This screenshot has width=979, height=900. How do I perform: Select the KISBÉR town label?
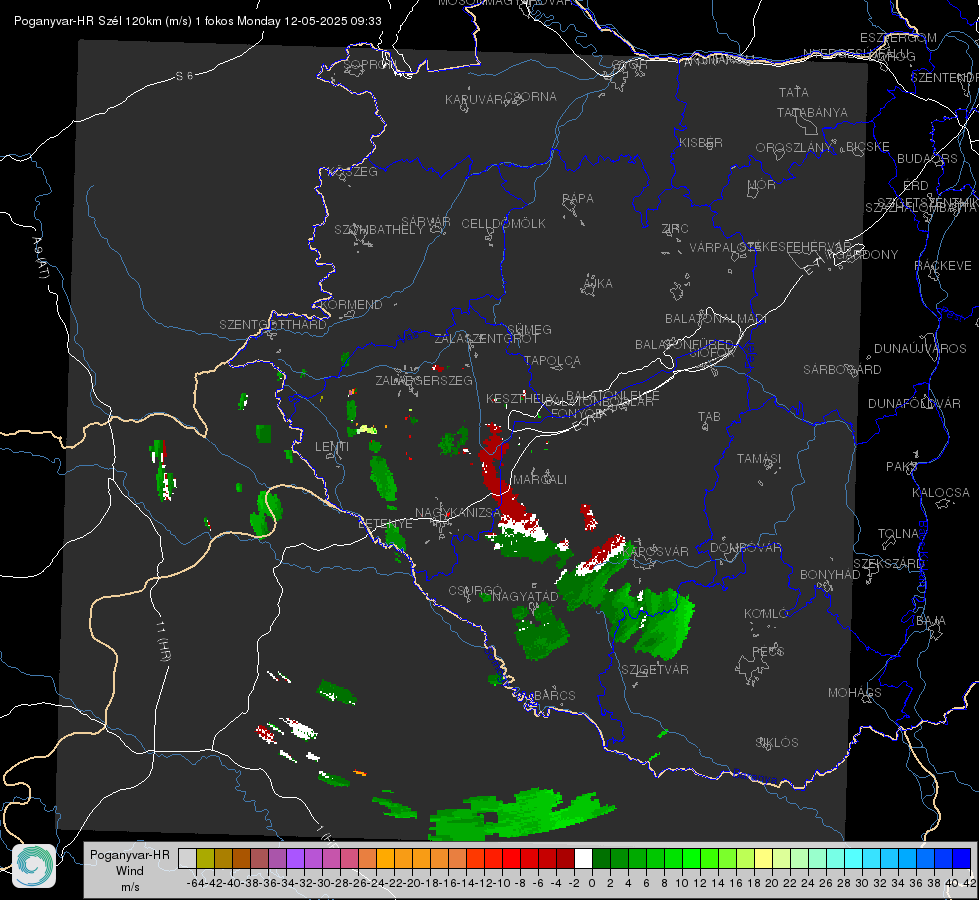pos(701,142)
